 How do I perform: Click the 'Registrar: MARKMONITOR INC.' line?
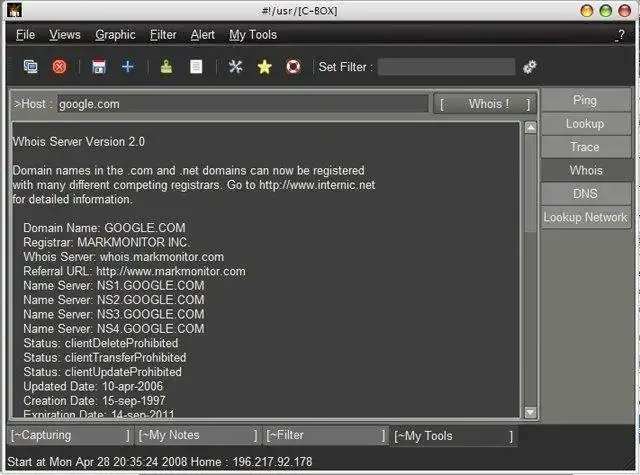106,242
